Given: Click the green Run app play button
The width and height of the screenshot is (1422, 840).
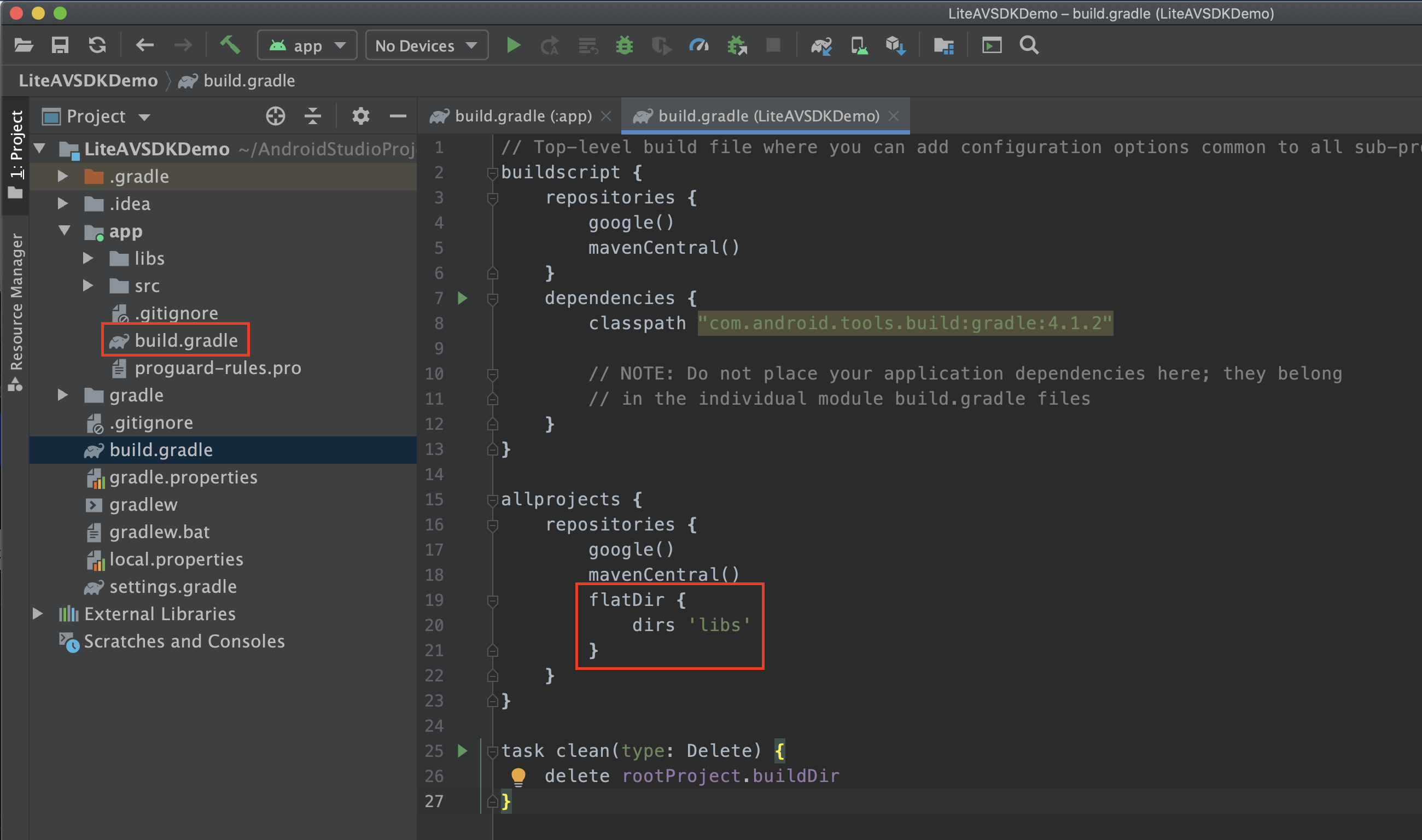Looking at the screenshot, I should coord(513,45).
